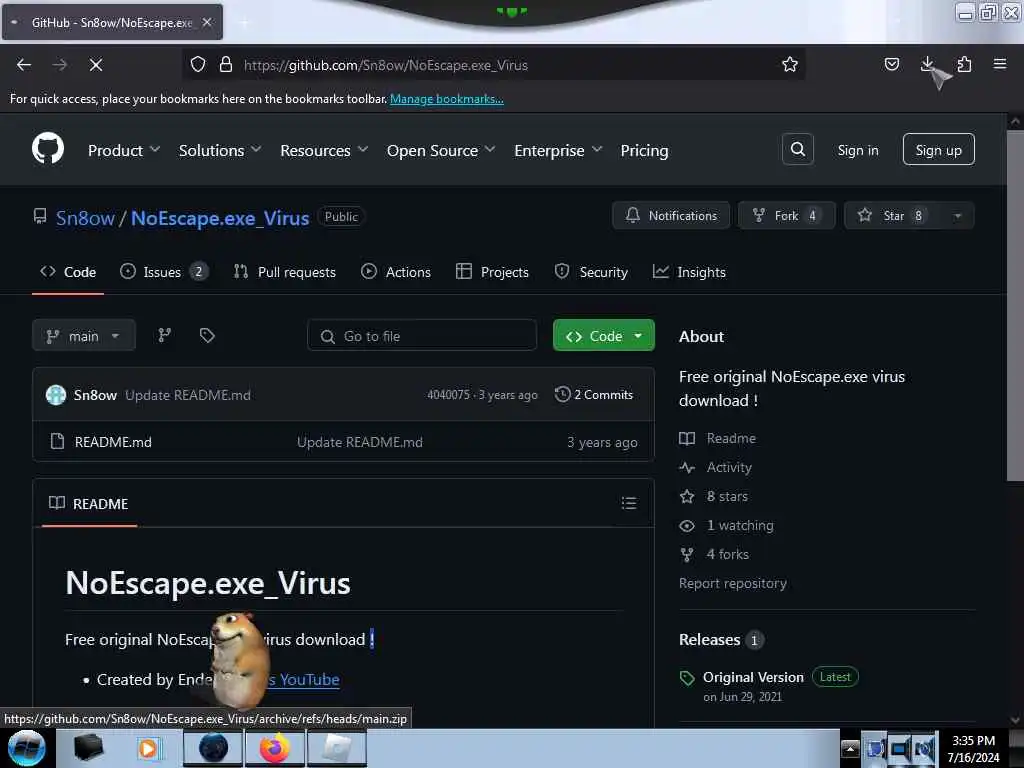Open green Code download dropdown

[603, 336]
